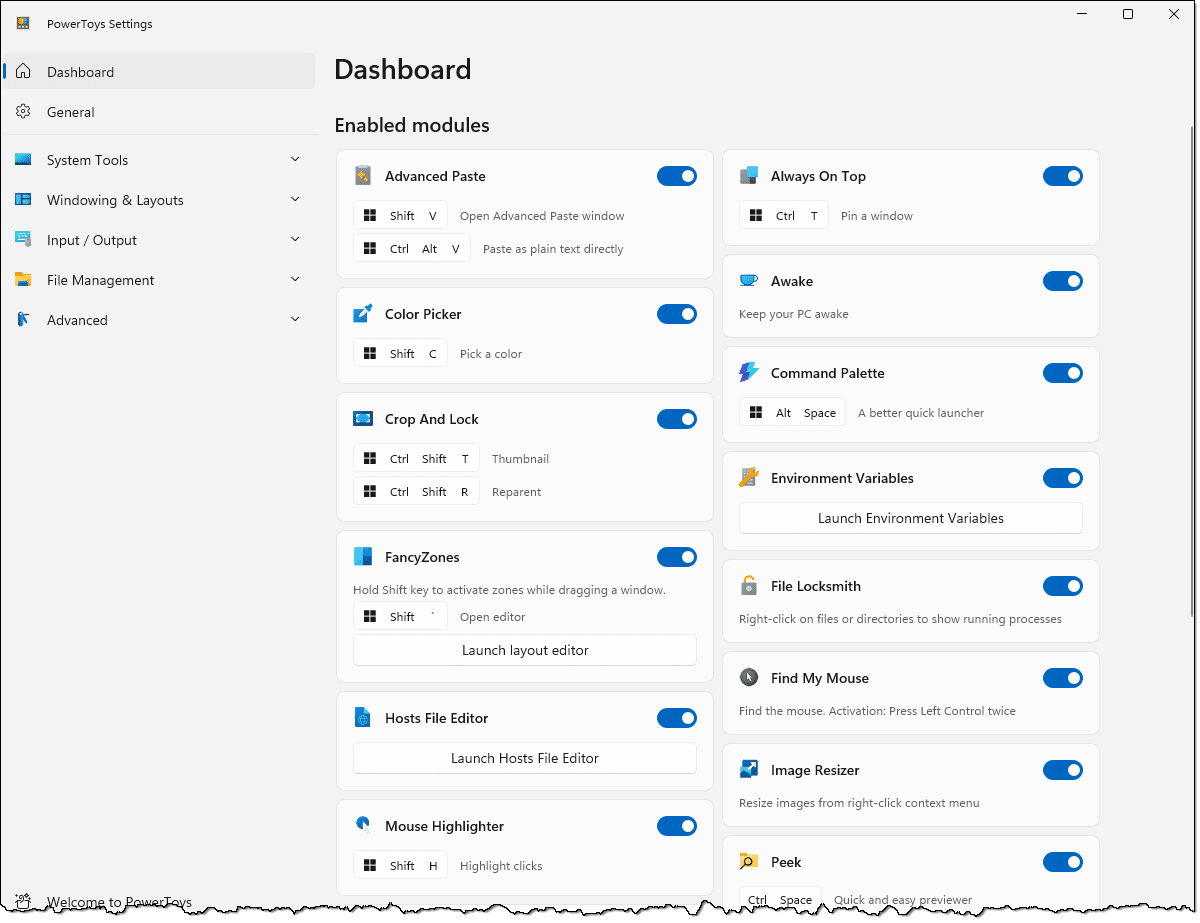The height and width of the screenshot is (923, 1200).
Task: Click the "Enabled modules" heading
Action: point(412,125)
